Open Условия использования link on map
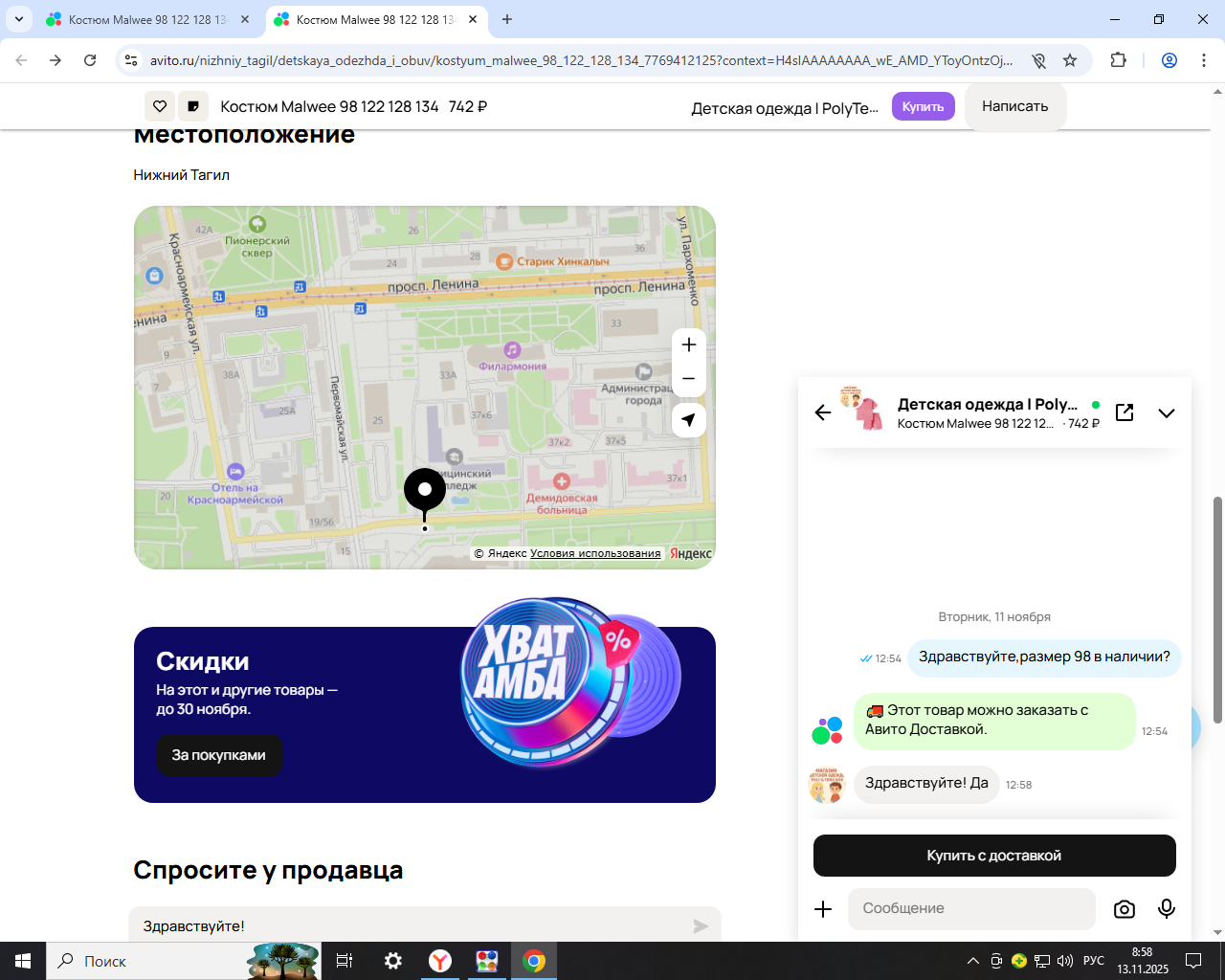 (595, 553)
